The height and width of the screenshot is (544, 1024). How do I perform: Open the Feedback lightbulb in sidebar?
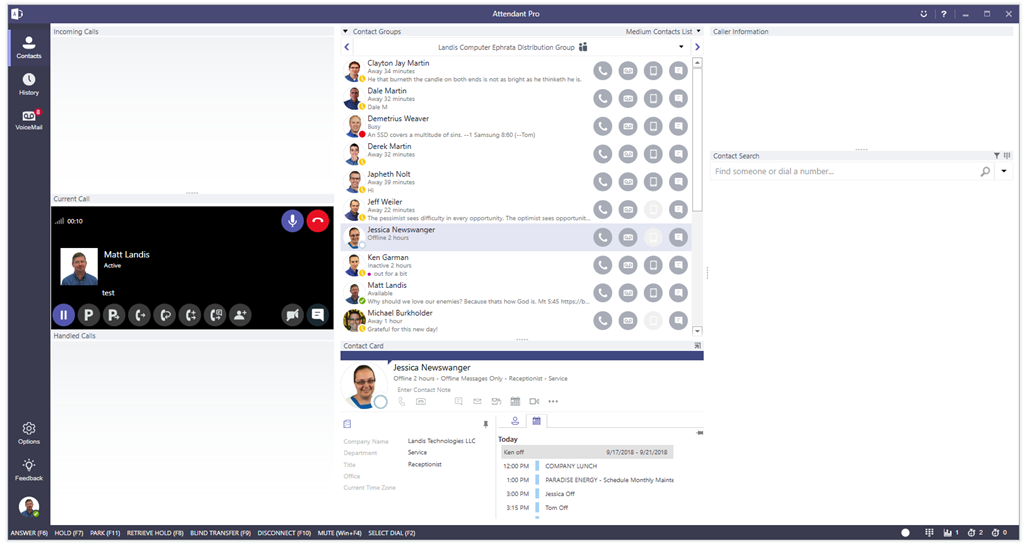(x=29, y=470)
